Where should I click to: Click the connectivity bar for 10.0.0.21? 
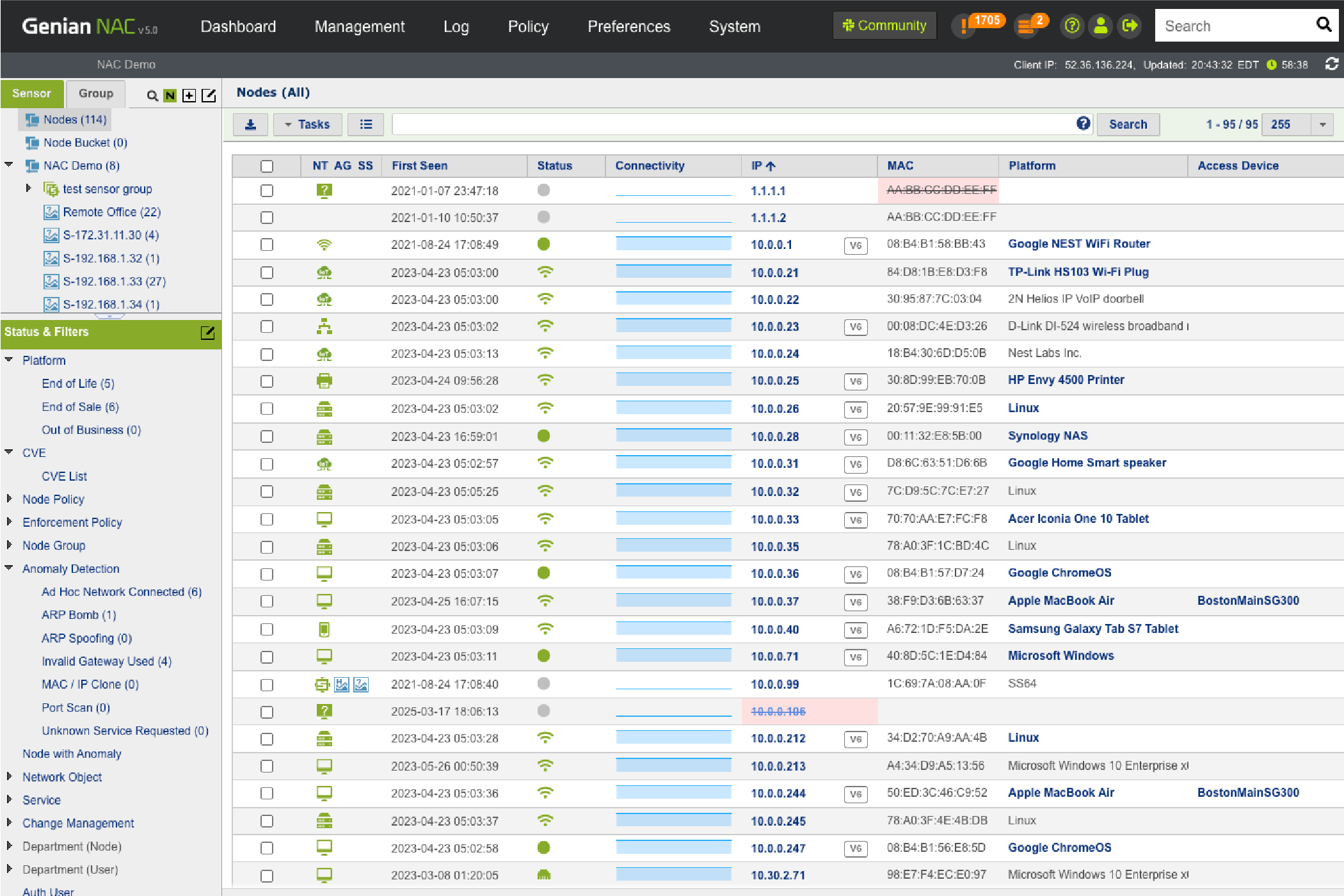pos(673,272)
